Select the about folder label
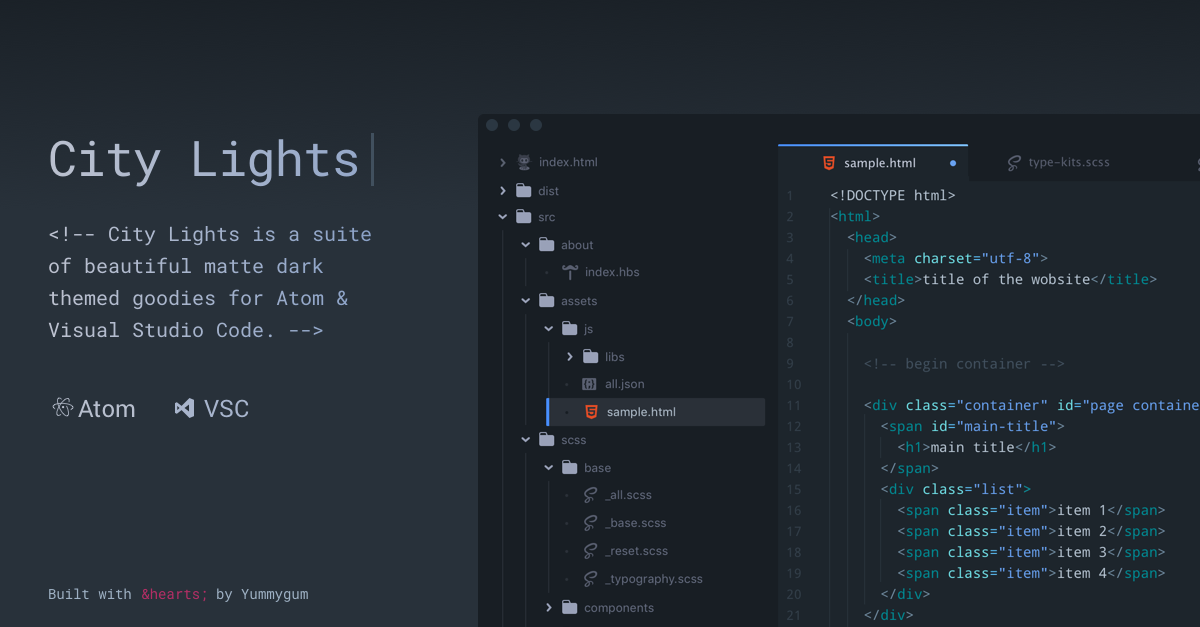Viewport: 1200px width, 627px height. [x=577, y=245]
